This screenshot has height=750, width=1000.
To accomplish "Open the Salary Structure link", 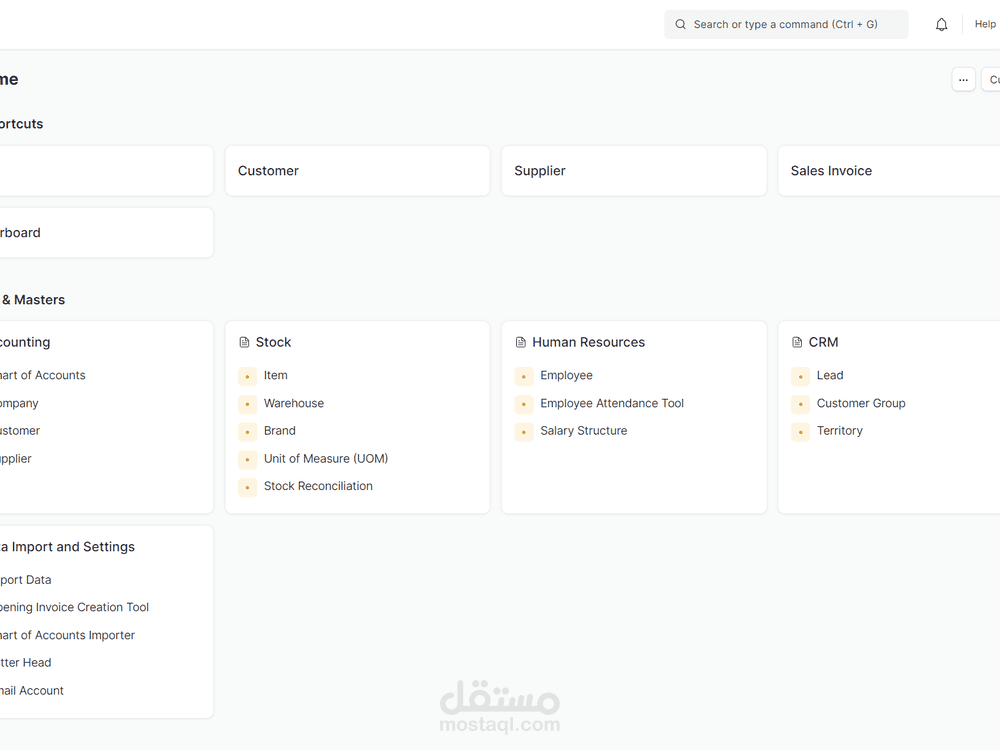I will (584, 430).
